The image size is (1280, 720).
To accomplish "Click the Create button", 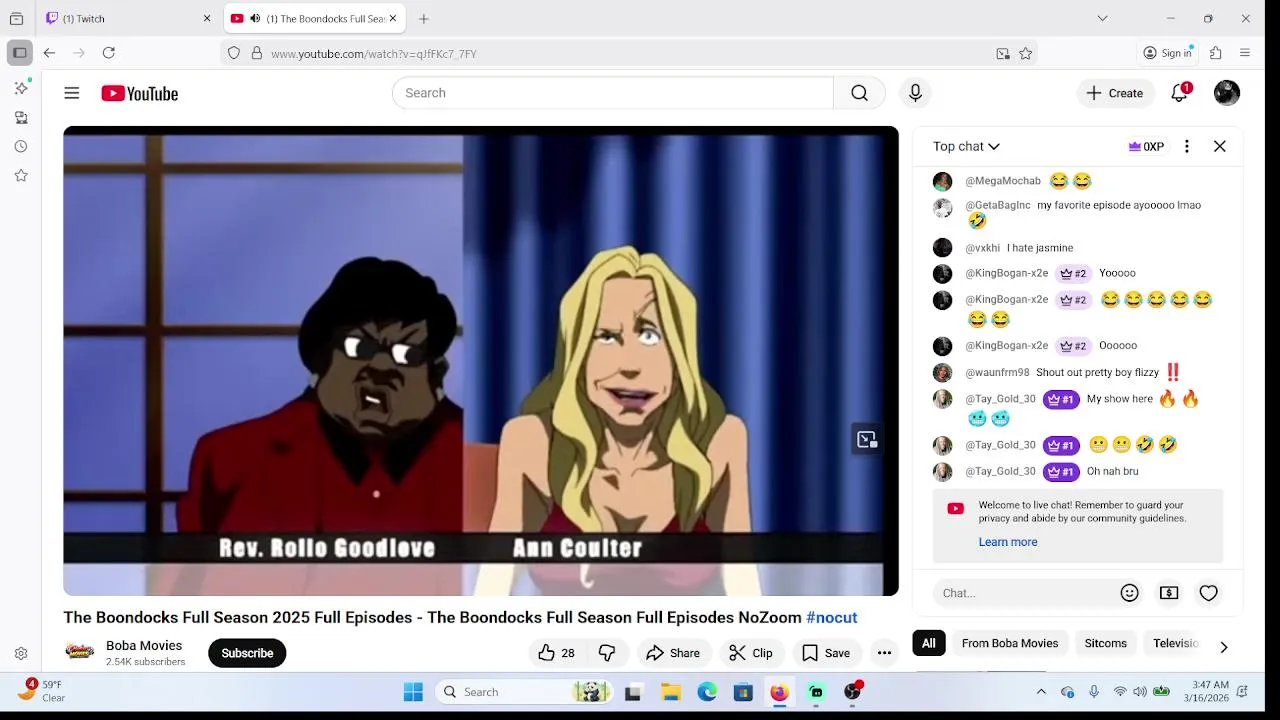I will [x=1115, y=93].
